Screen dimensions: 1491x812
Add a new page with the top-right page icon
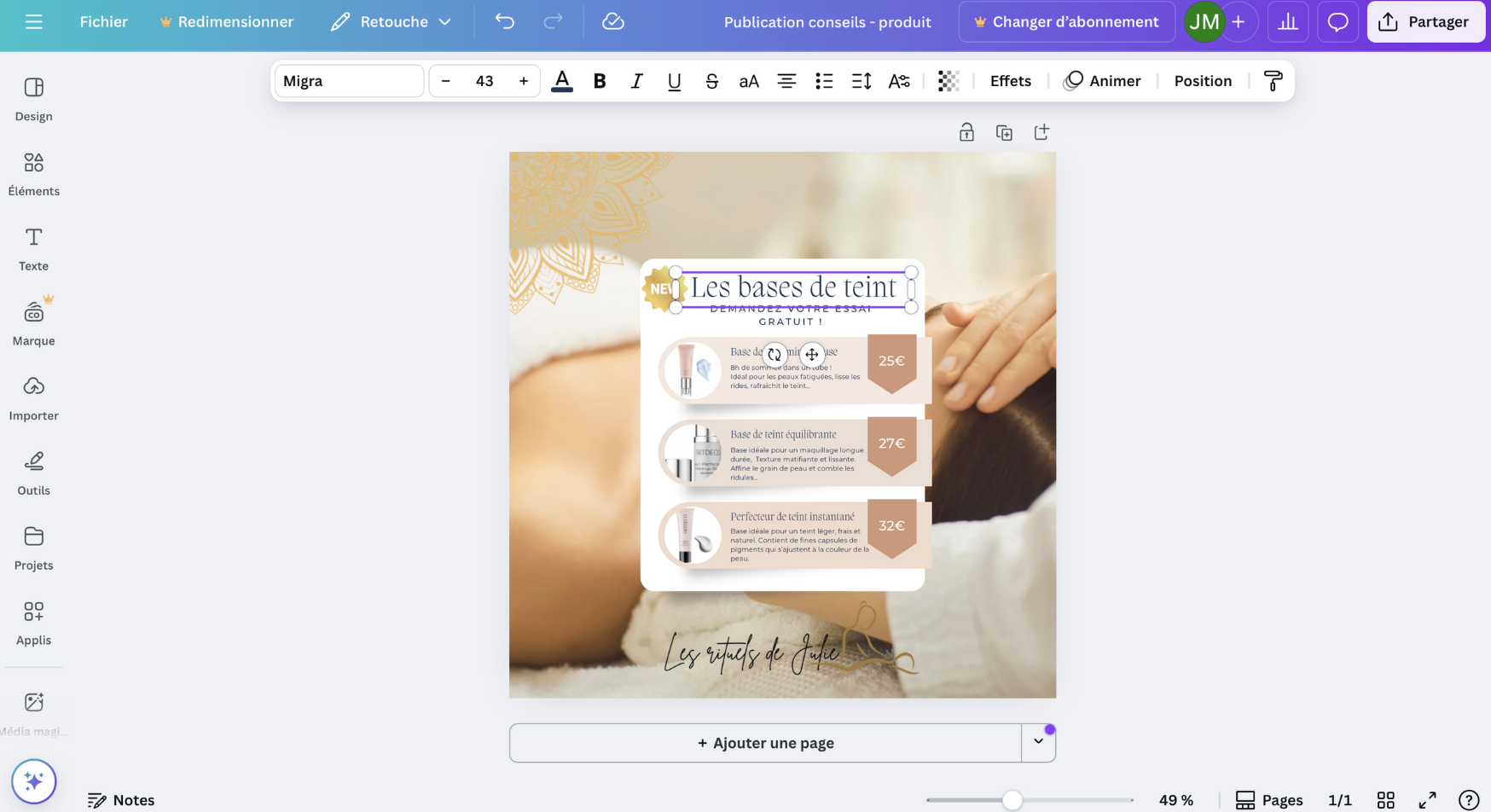(x=1041, y=132)
